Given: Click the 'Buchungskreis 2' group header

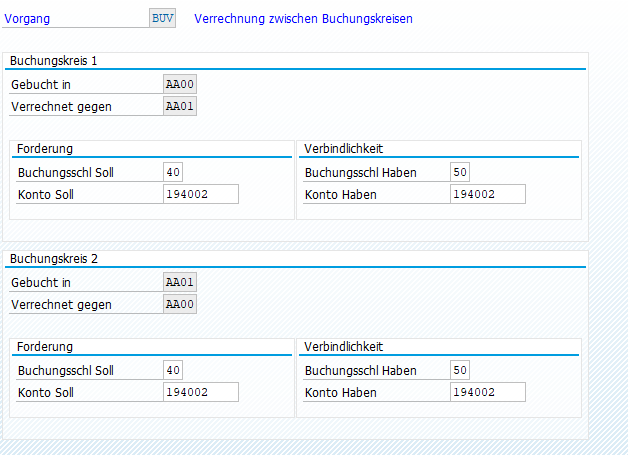Looking at the screenshot, I should 54,259.
